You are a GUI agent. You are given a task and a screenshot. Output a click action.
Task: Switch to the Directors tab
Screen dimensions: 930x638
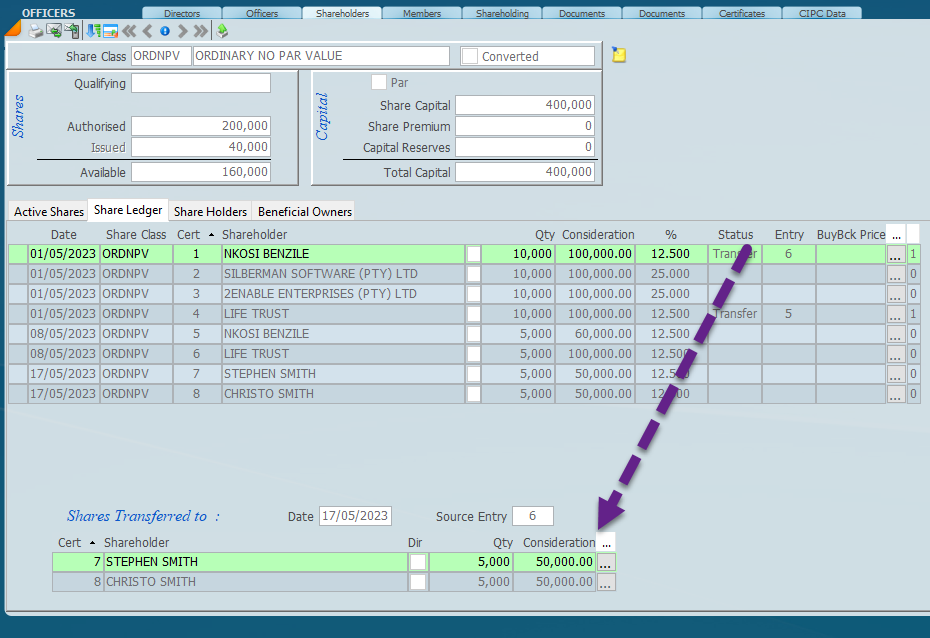click(x=181, y=14)
